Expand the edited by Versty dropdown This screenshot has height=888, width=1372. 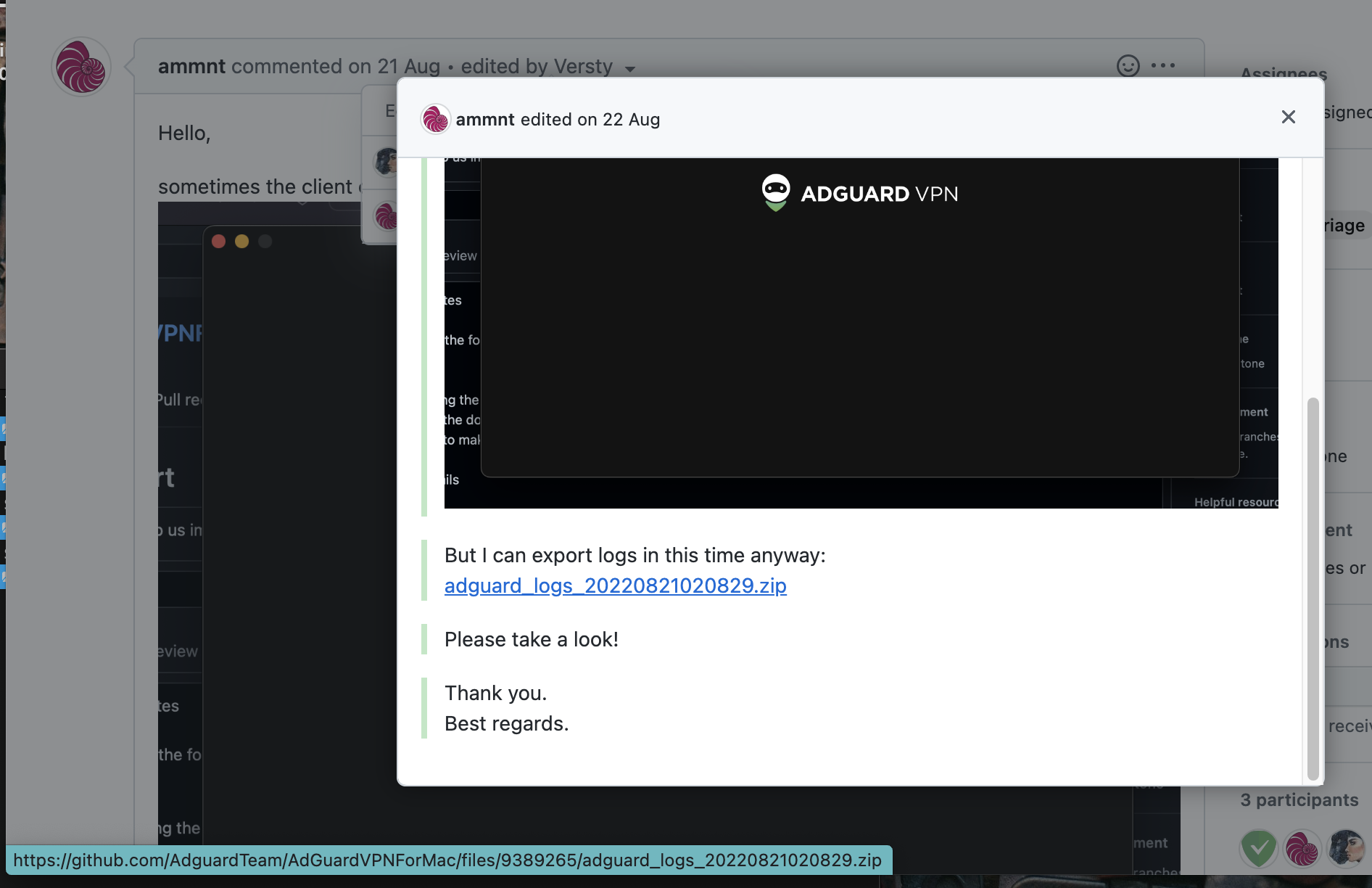click(629, 69)
